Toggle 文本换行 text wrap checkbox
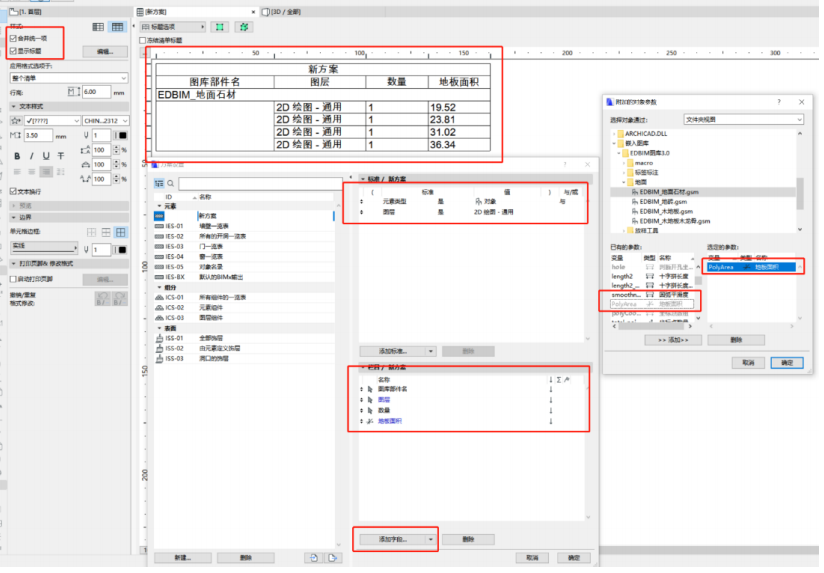Viewport: 824px width, 573px height. (14, 192)
